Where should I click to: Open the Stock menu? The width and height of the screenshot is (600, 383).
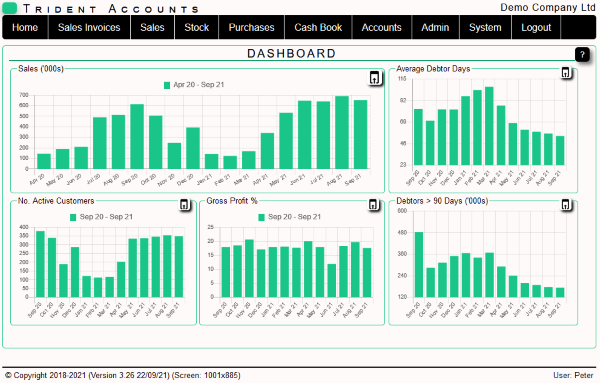point(197,28)
